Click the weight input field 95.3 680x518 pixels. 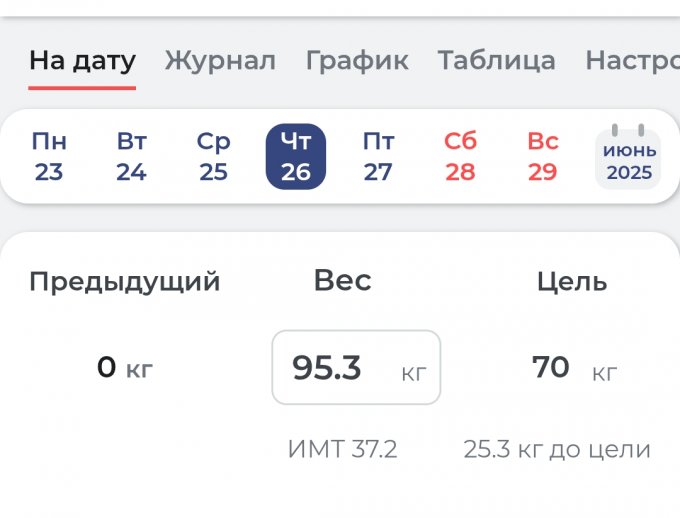click(356, 368)
